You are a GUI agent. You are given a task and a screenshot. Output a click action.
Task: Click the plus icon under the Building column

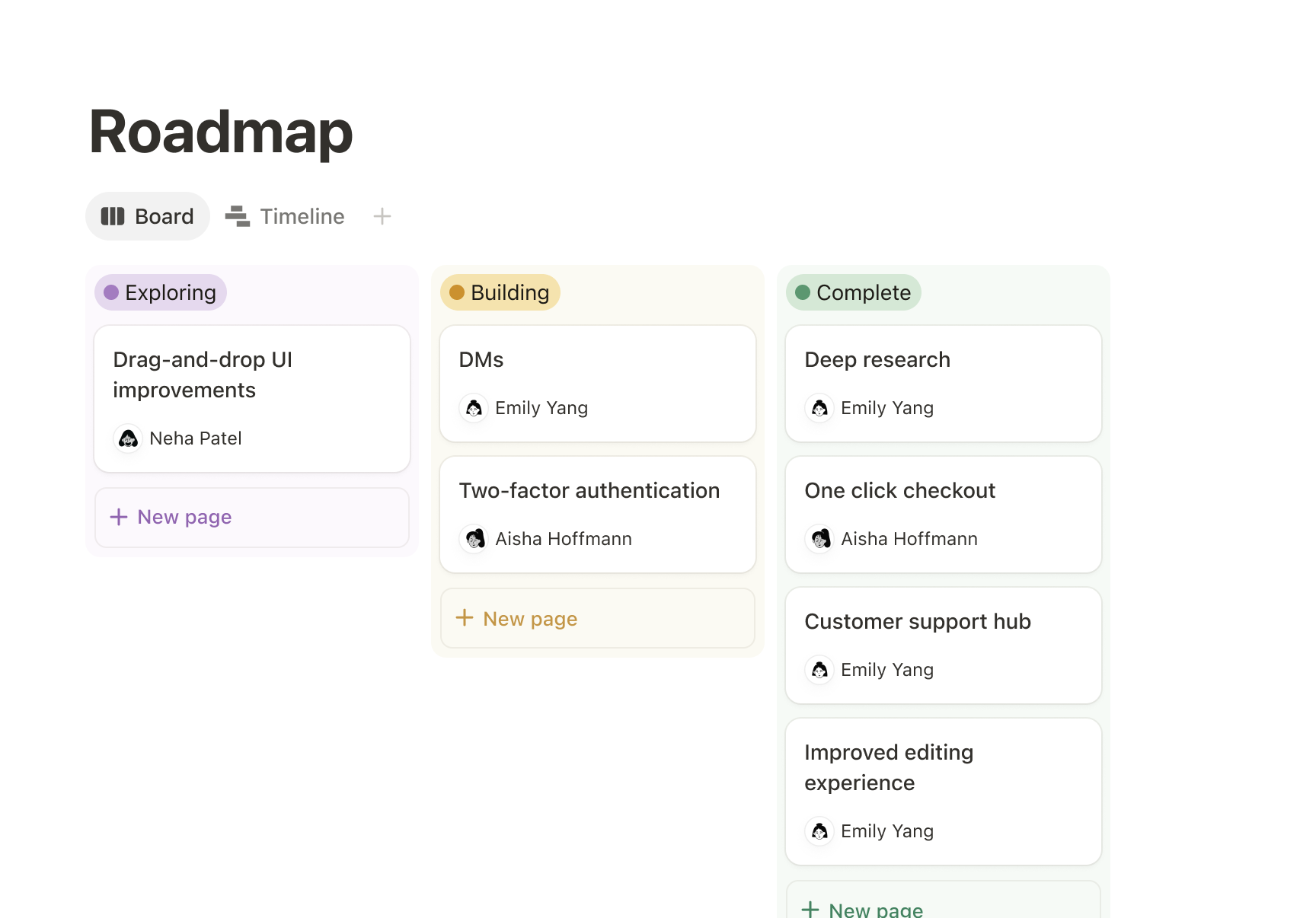pyautogui.click(x=465, y=618)
